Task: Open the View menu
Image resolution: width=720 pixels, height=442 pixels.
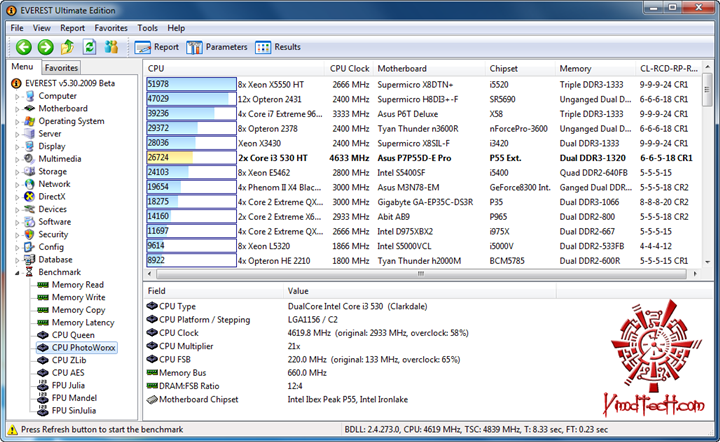Action: (41, 28)
